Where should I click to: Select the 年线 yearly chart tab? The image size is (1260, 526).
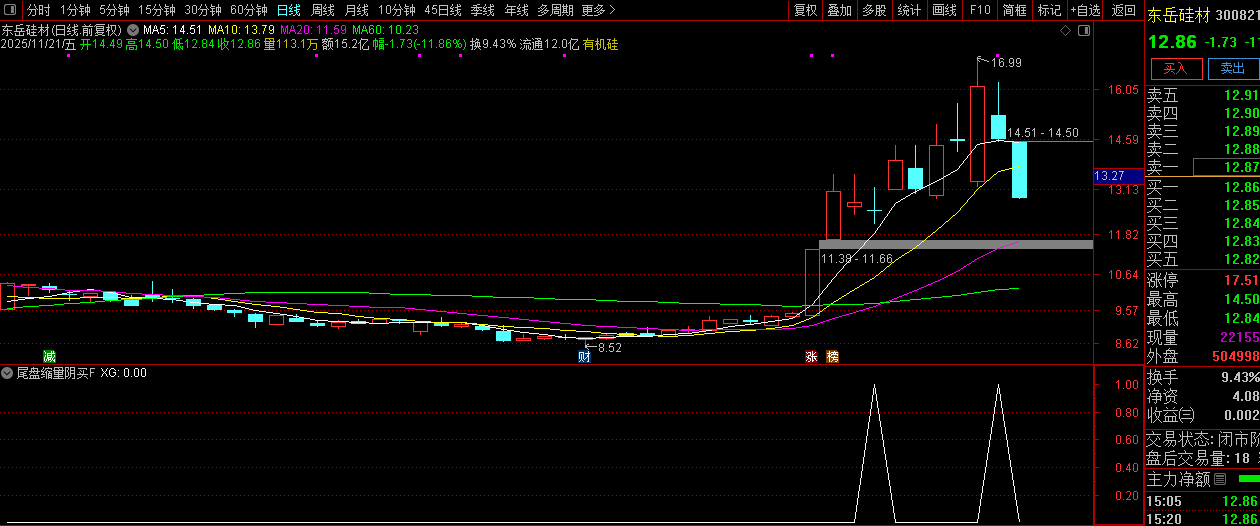(516, 10)
